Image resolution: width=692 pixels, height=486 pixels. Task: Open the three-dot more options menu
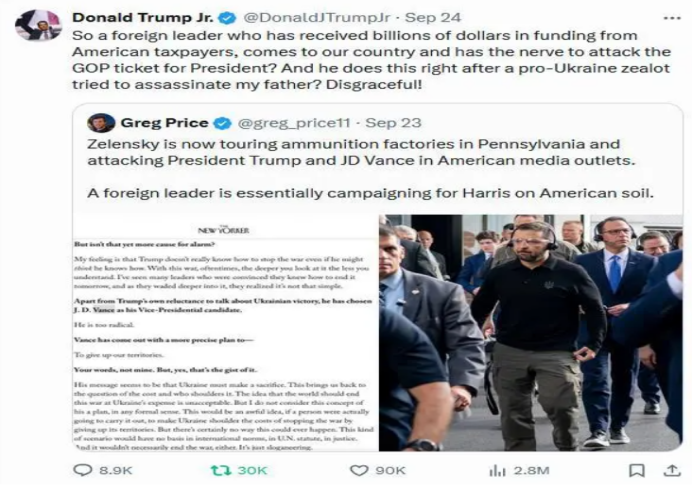point(672,18)
